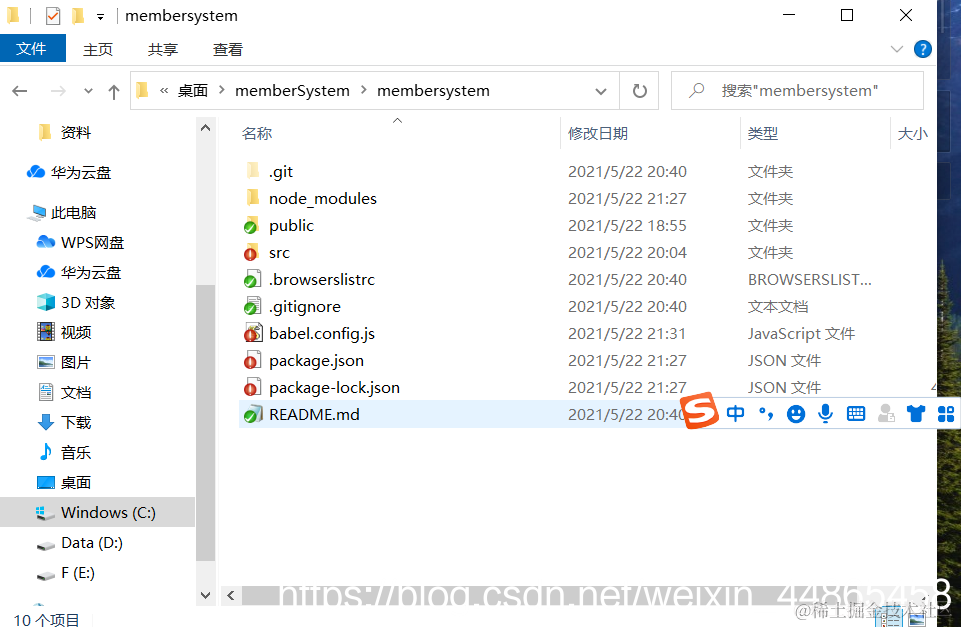Viewport: 961px width, 627px height.
Task: Click memberSystem in the address breadcrumb
Action: click(x=292, y=91)
